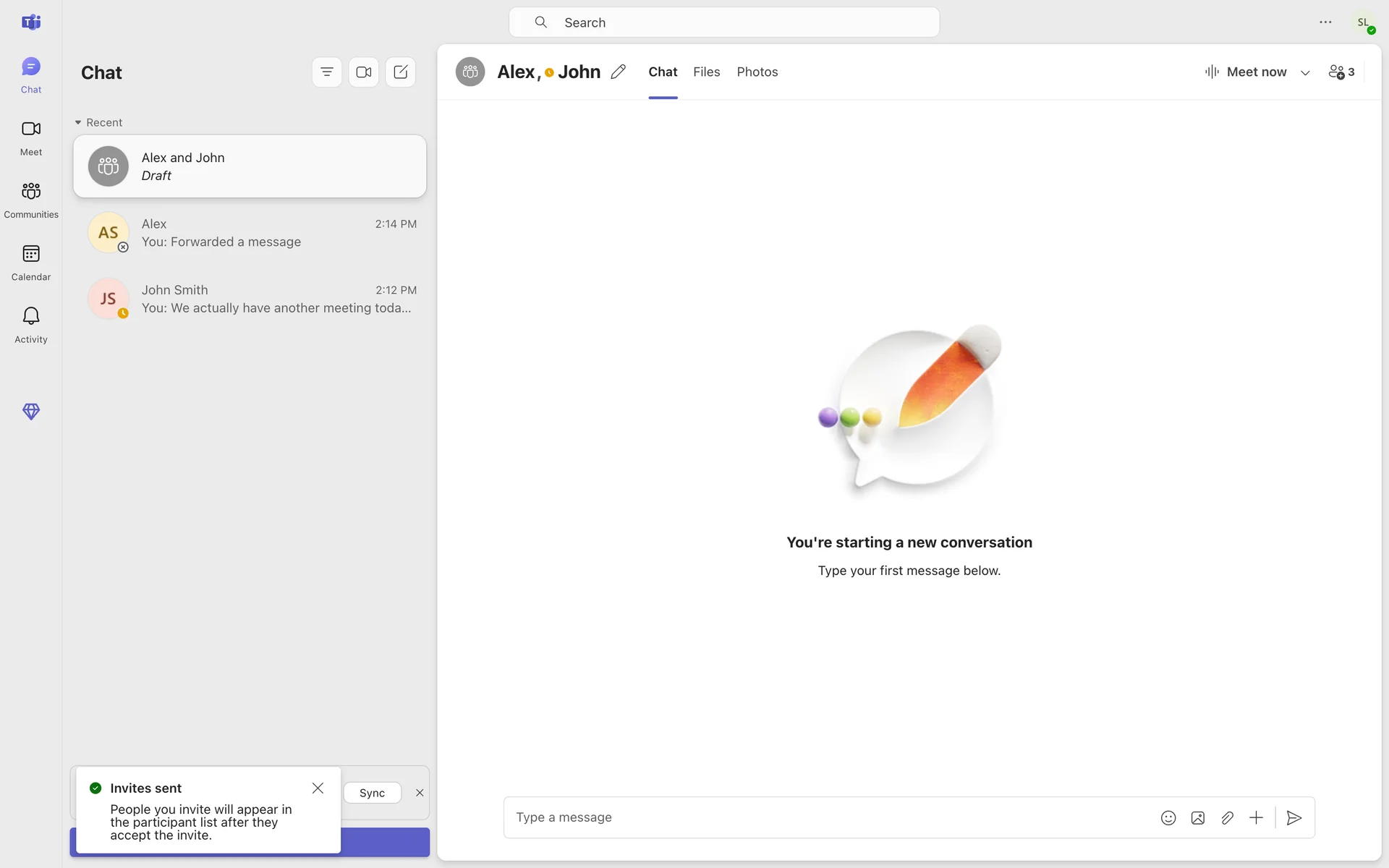
Task: Open the emoji picker in message box
Action: tap(1168, 817)
